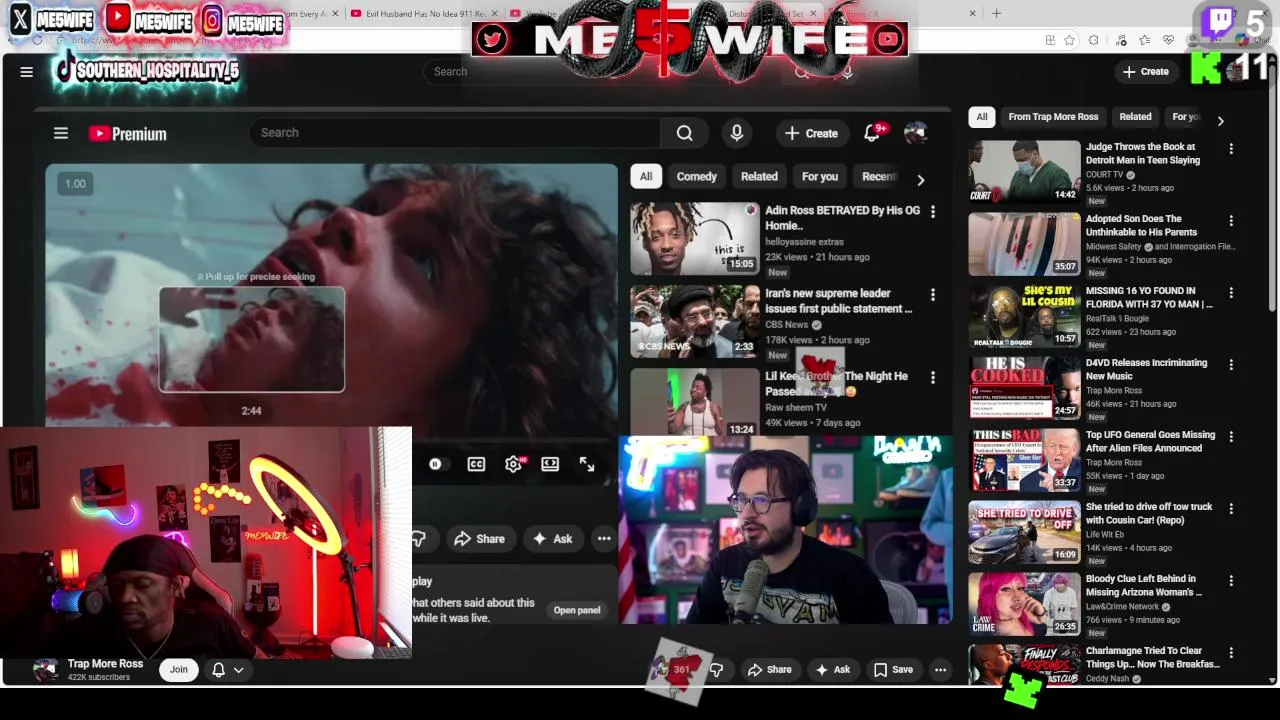The image size is (1280, 720).
Task: Click the inner YouTube window's search input field
Action: click(455, 133)
